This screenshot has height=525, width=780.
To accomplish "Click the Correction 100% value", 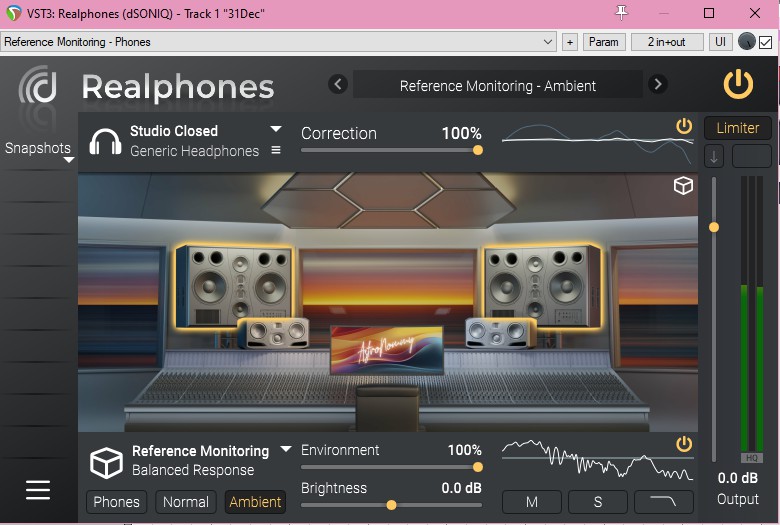I will click(461, 133).
